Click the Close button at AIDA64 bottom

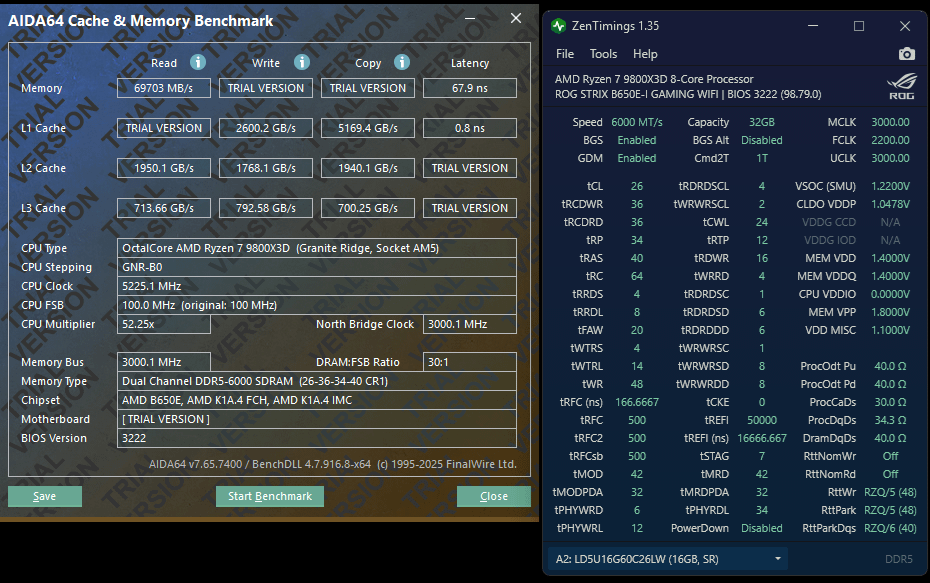493,496
